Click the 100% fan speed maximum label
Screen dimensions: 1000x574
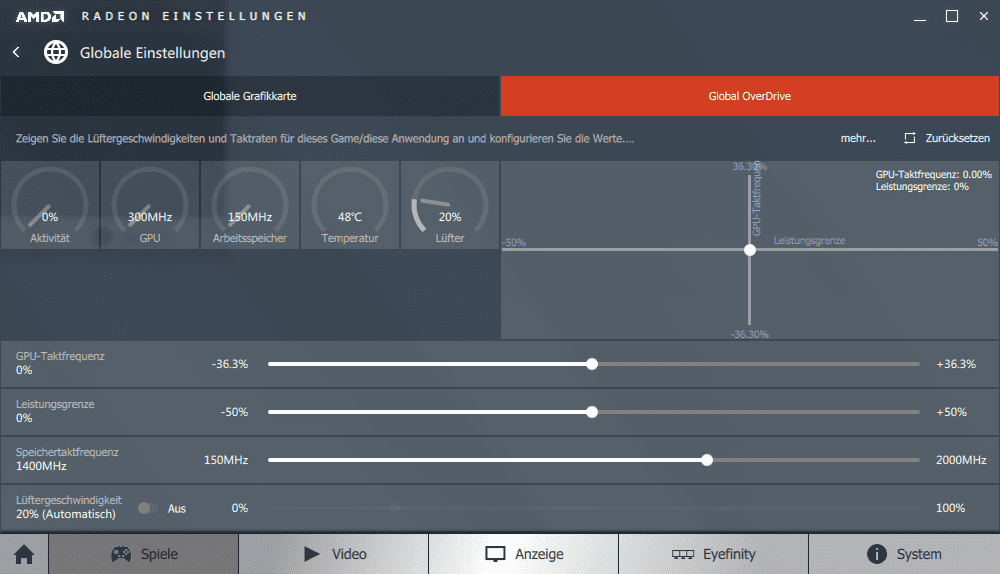pyautogui.click(x=950, y=508)
